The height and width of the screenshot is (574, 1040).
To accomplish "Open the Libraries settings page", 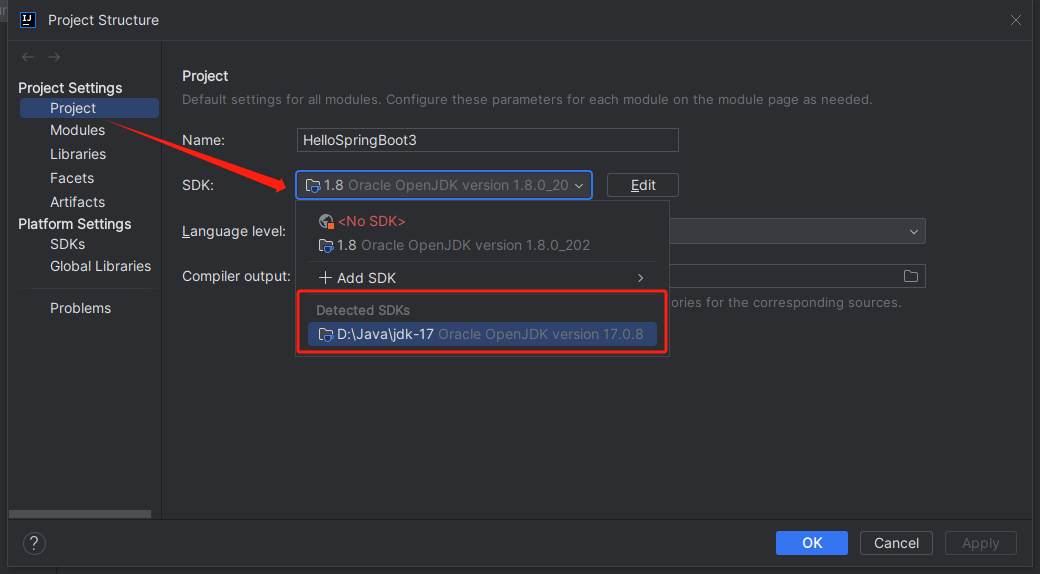I will (78, 154).
